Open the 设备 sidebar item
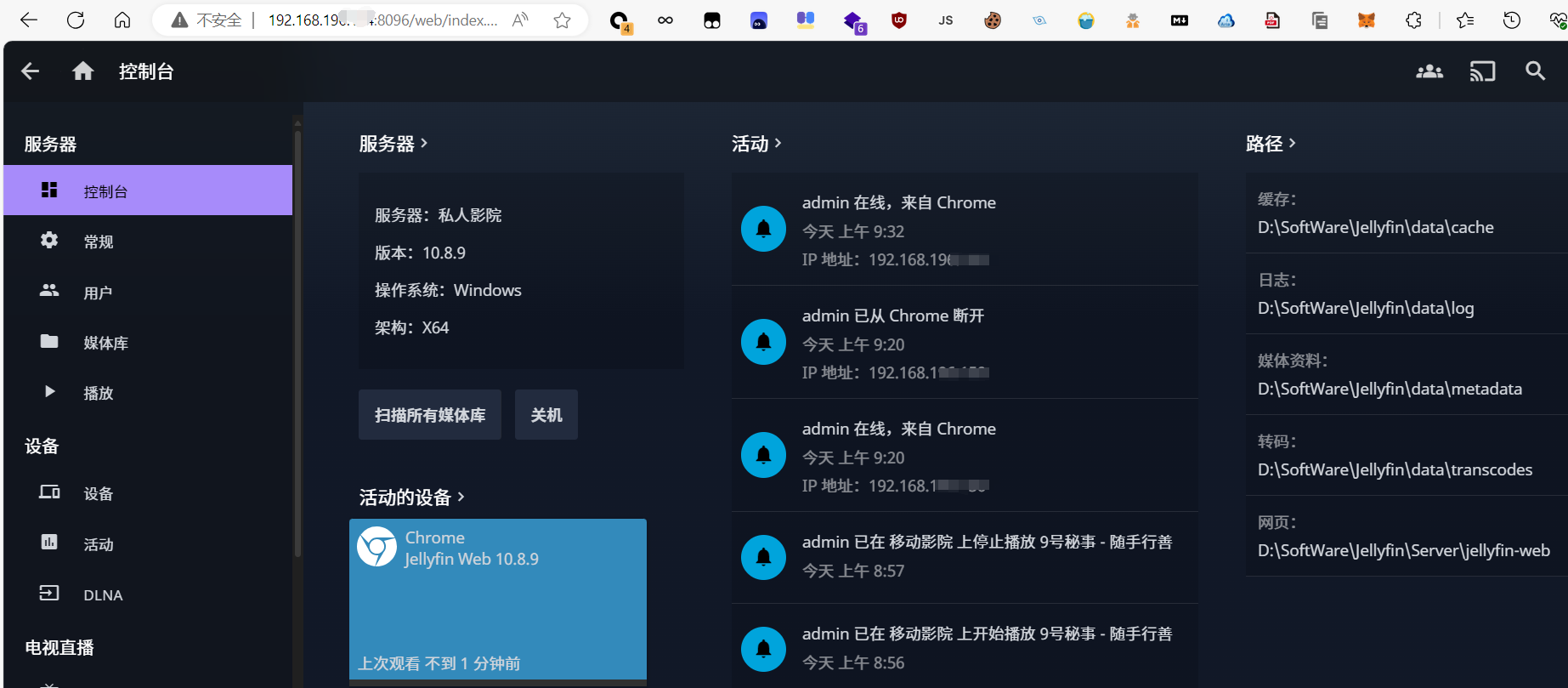Screen dimensions: 1568x688 [148, 493]
